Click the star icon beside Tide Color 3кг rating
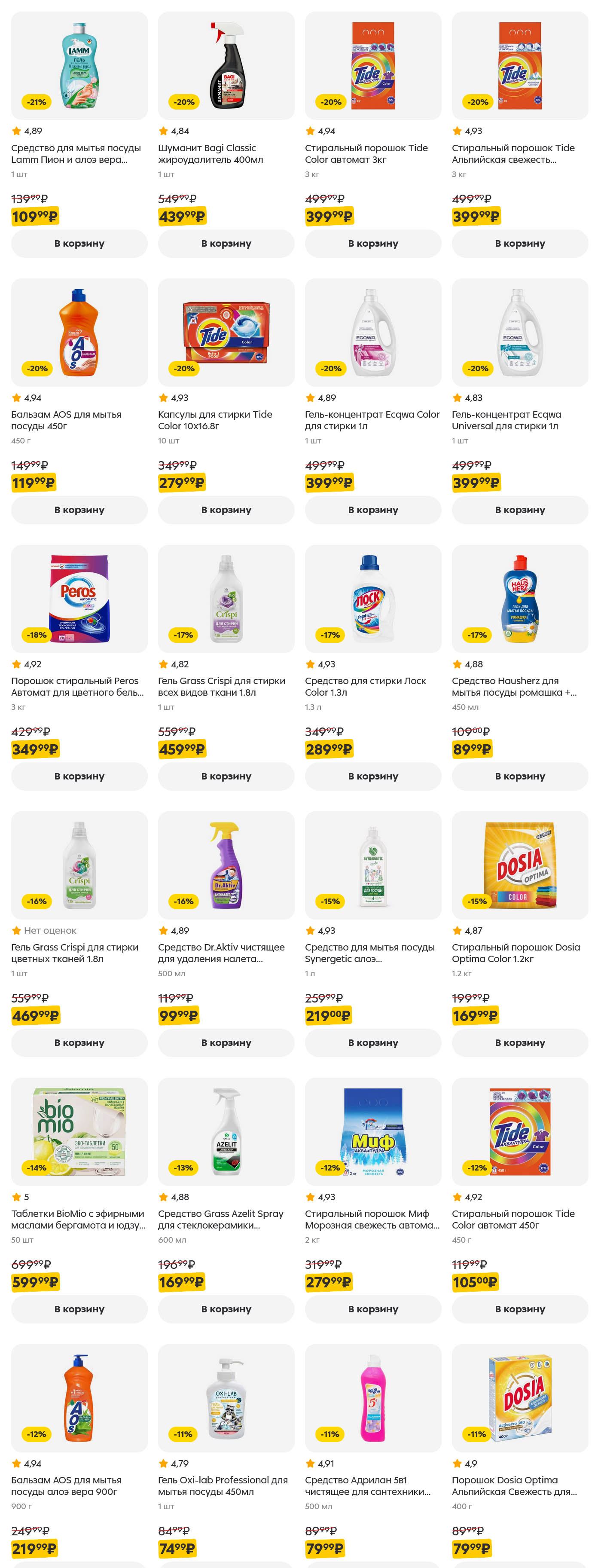The width and height of the screenshot is (601, 1568). click(310, 131)
